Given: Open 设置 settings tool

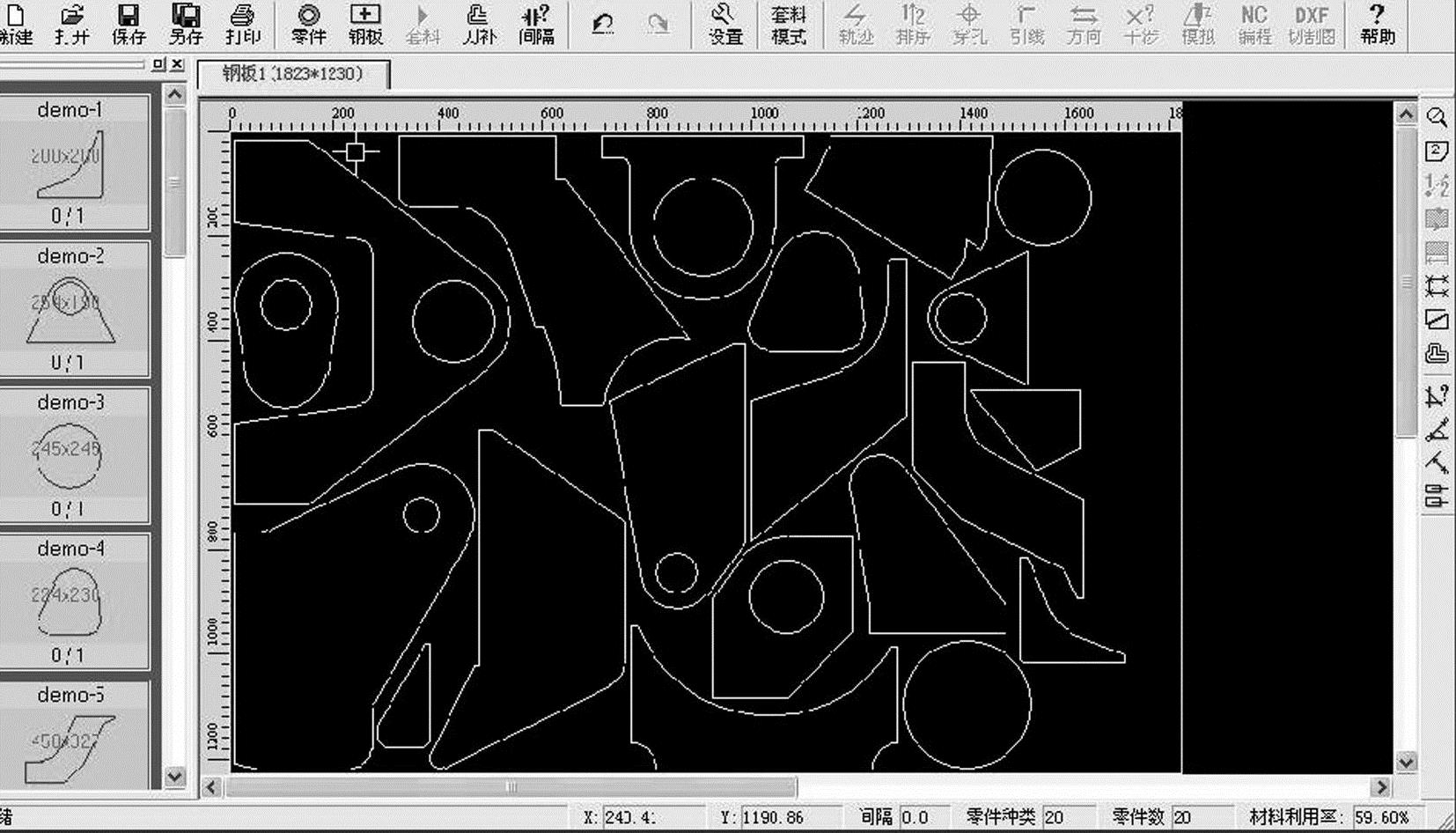Looking at the screenshot, I should coord(725,24).
